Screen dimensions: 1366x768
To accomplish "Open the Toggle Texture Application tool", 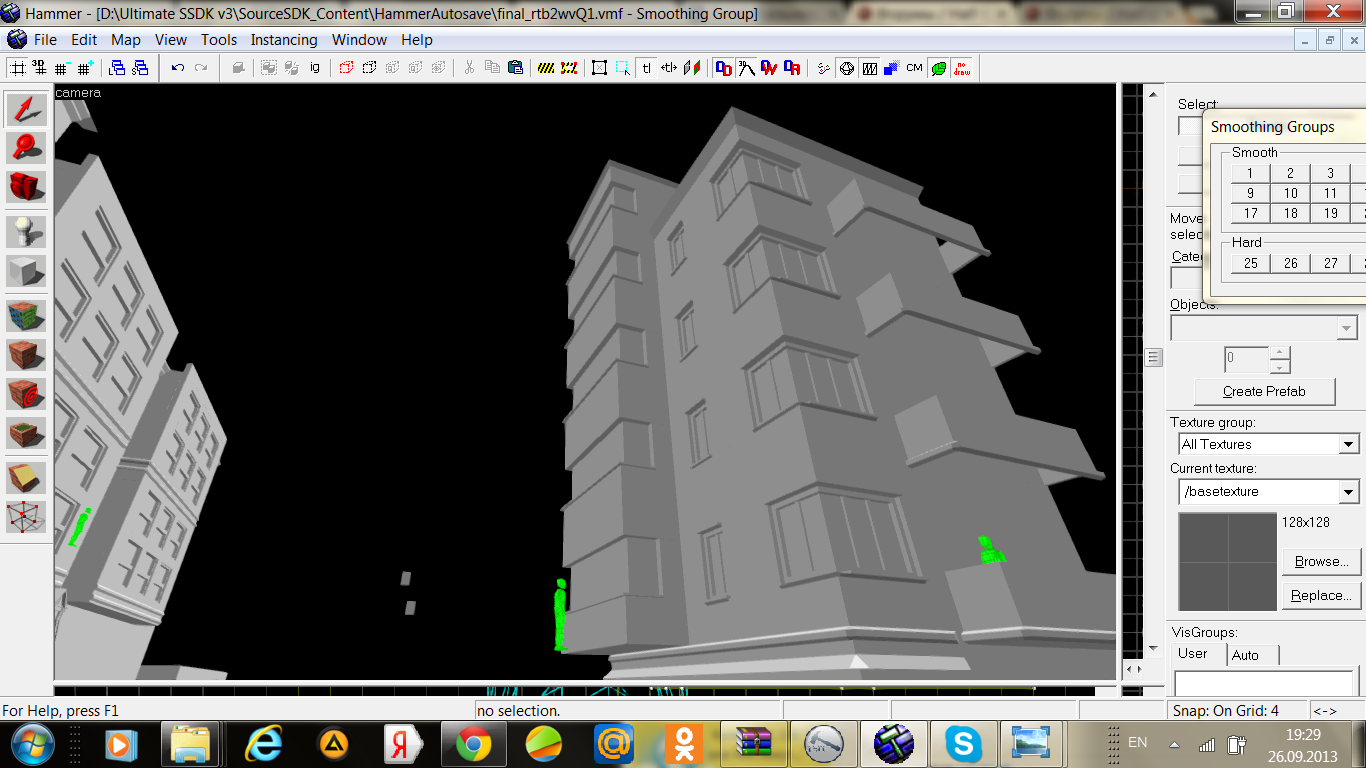I will tap(27, 317).
